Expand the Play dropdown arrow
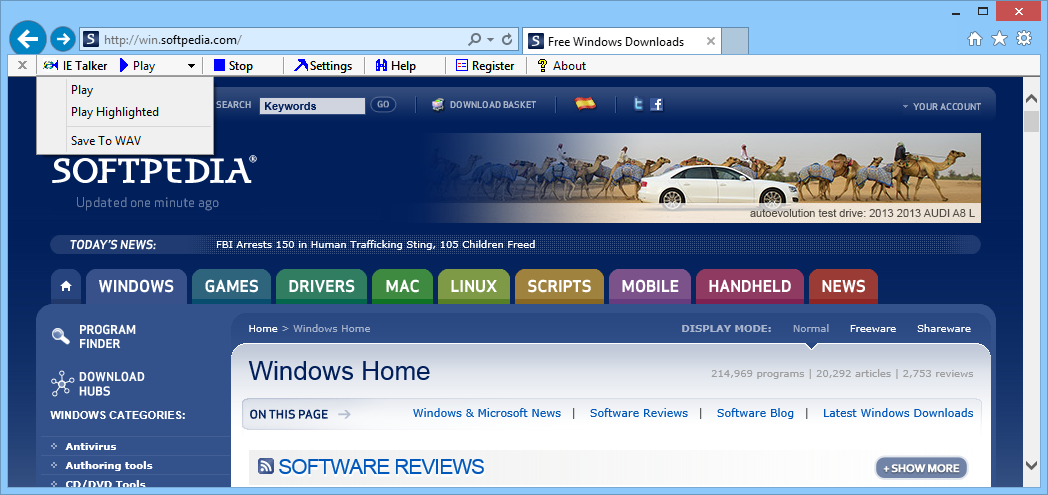Viewport: 1048px width, 495px height. pos(191,66)
